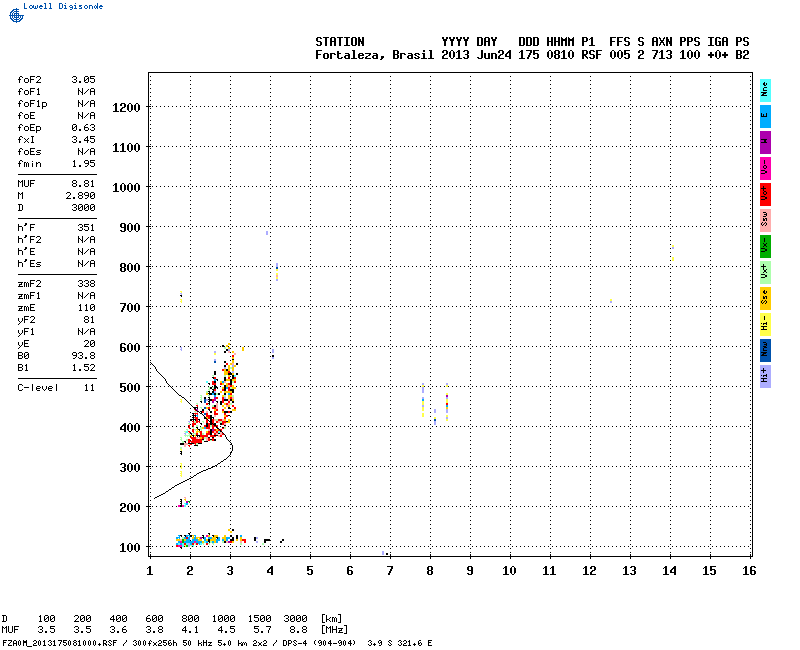Click the DPS-4 text in footer

point(296,643)
